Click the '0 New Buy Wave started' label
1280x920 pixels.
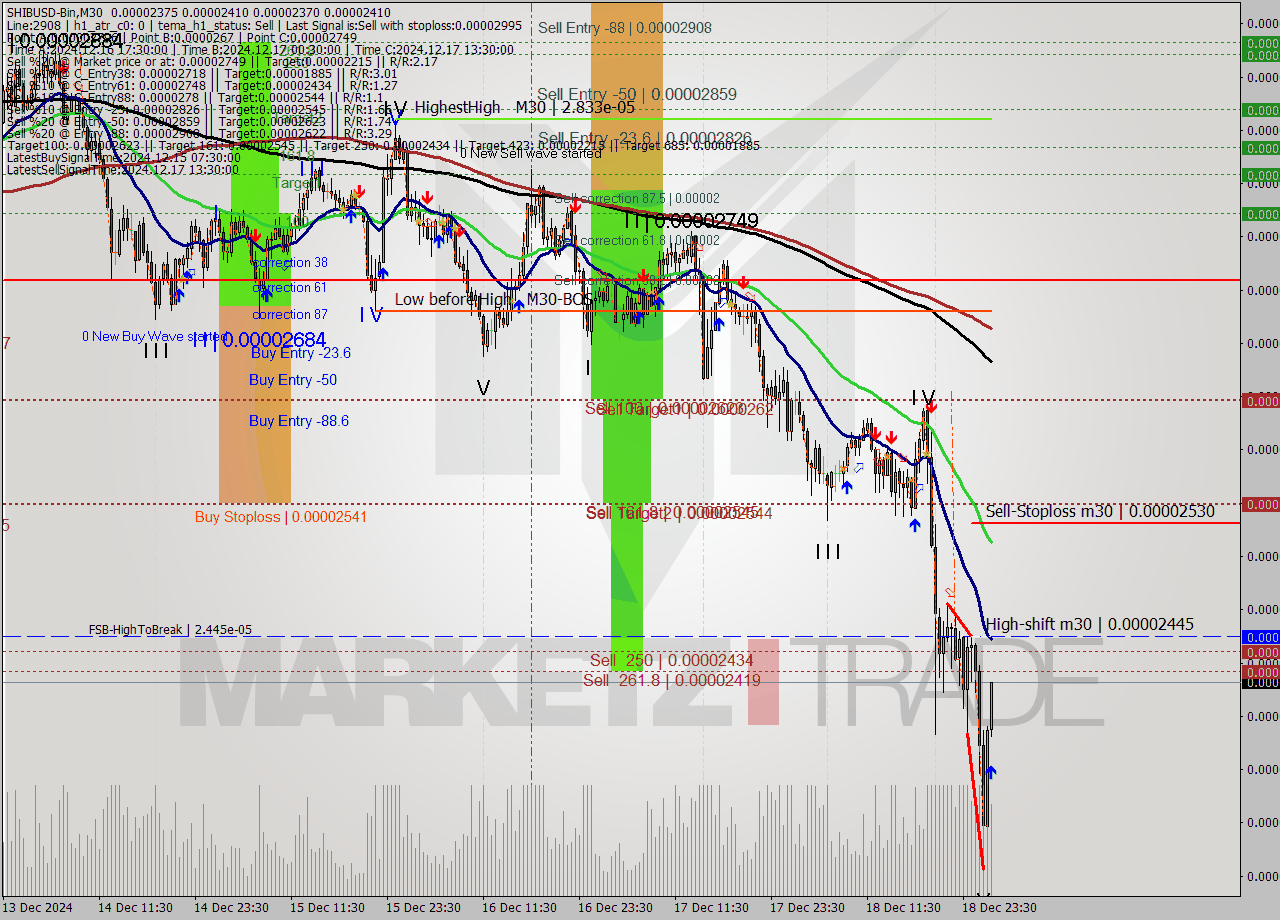pos(156,336)
